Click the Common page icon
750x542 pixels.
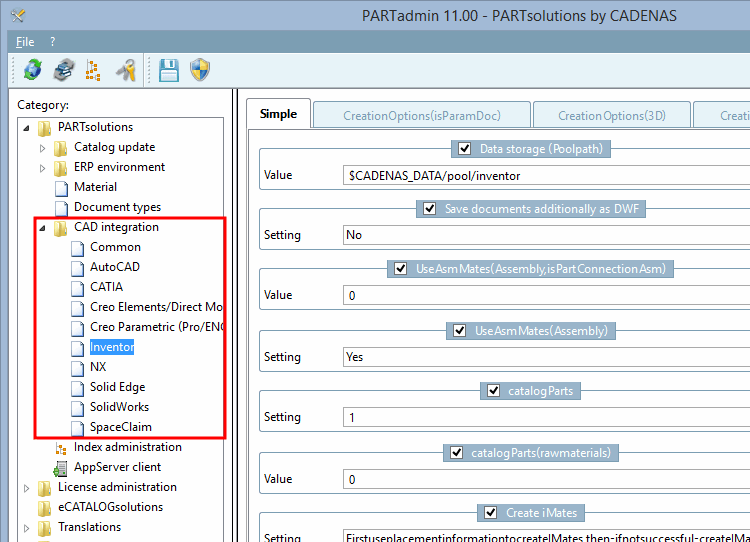click(77, 248)
